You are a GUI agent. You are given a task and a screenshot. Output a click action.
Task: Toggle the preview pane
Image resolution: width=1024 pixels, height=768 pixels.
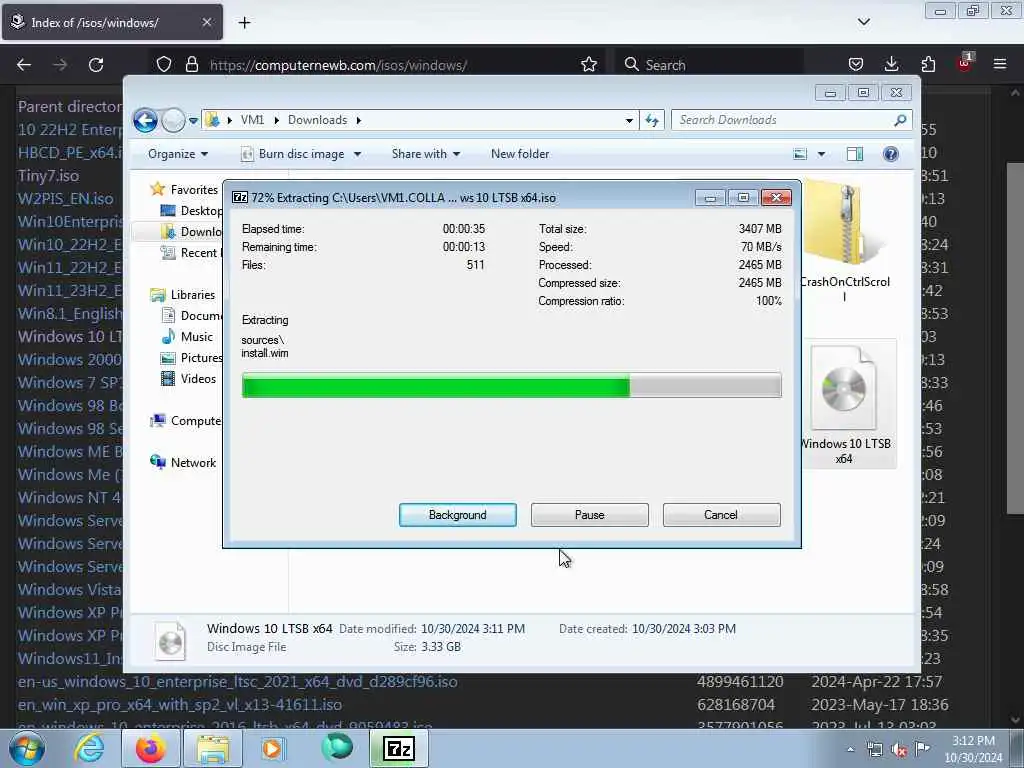point(855,154)
